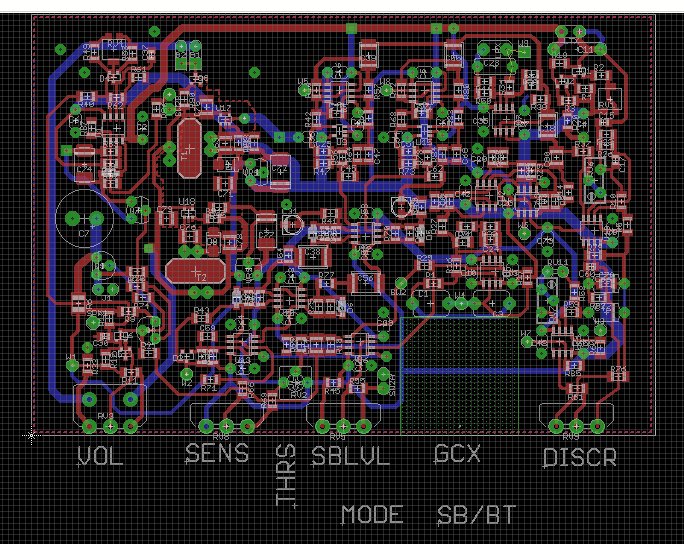
Task: Select capacitor footprint C27
Action: click(x=266, y=231)
